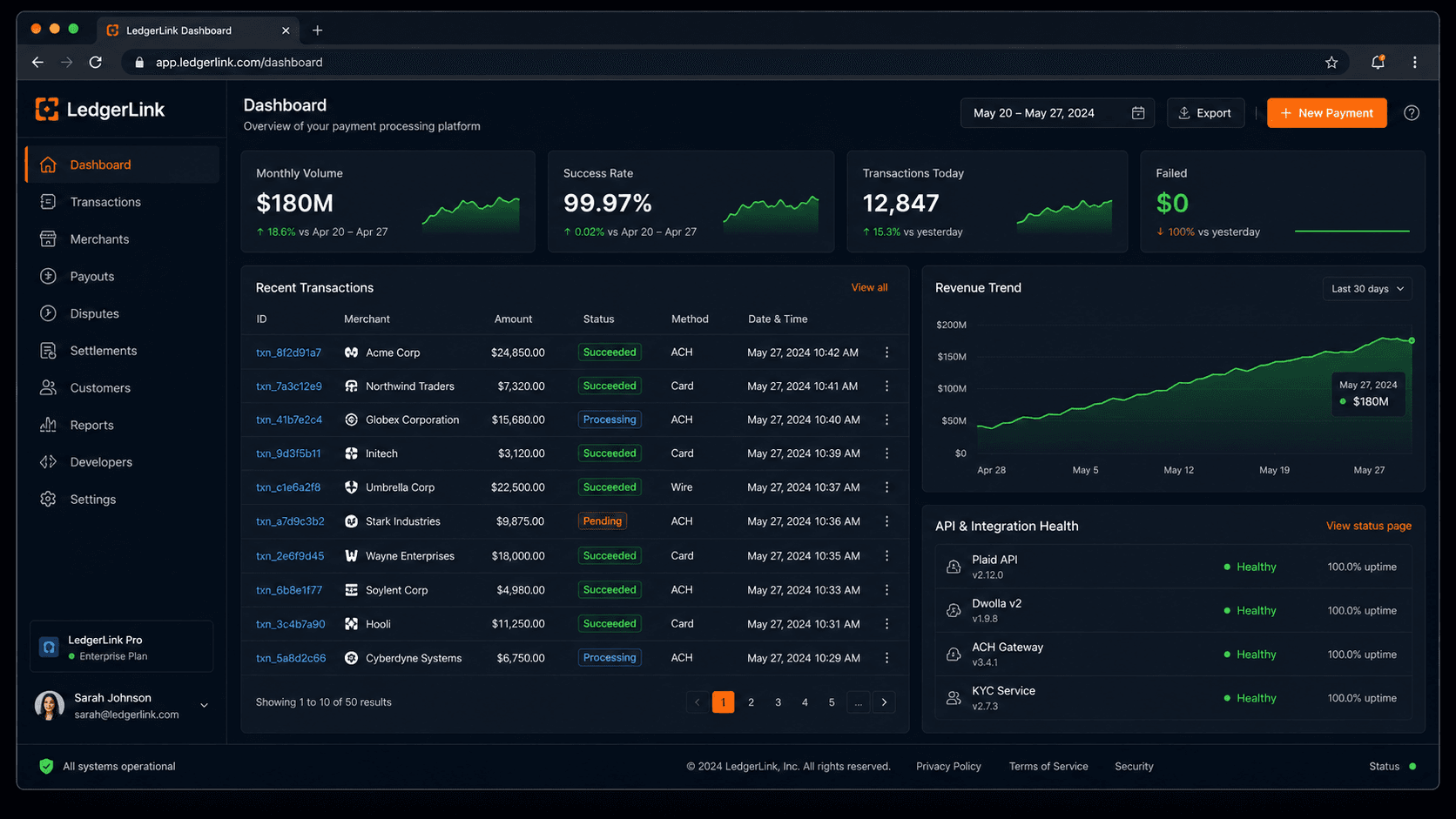Click the Failed $0 value
Image resolution: width=1456 pixels, height=819 pixels.
click(1172, 203)
